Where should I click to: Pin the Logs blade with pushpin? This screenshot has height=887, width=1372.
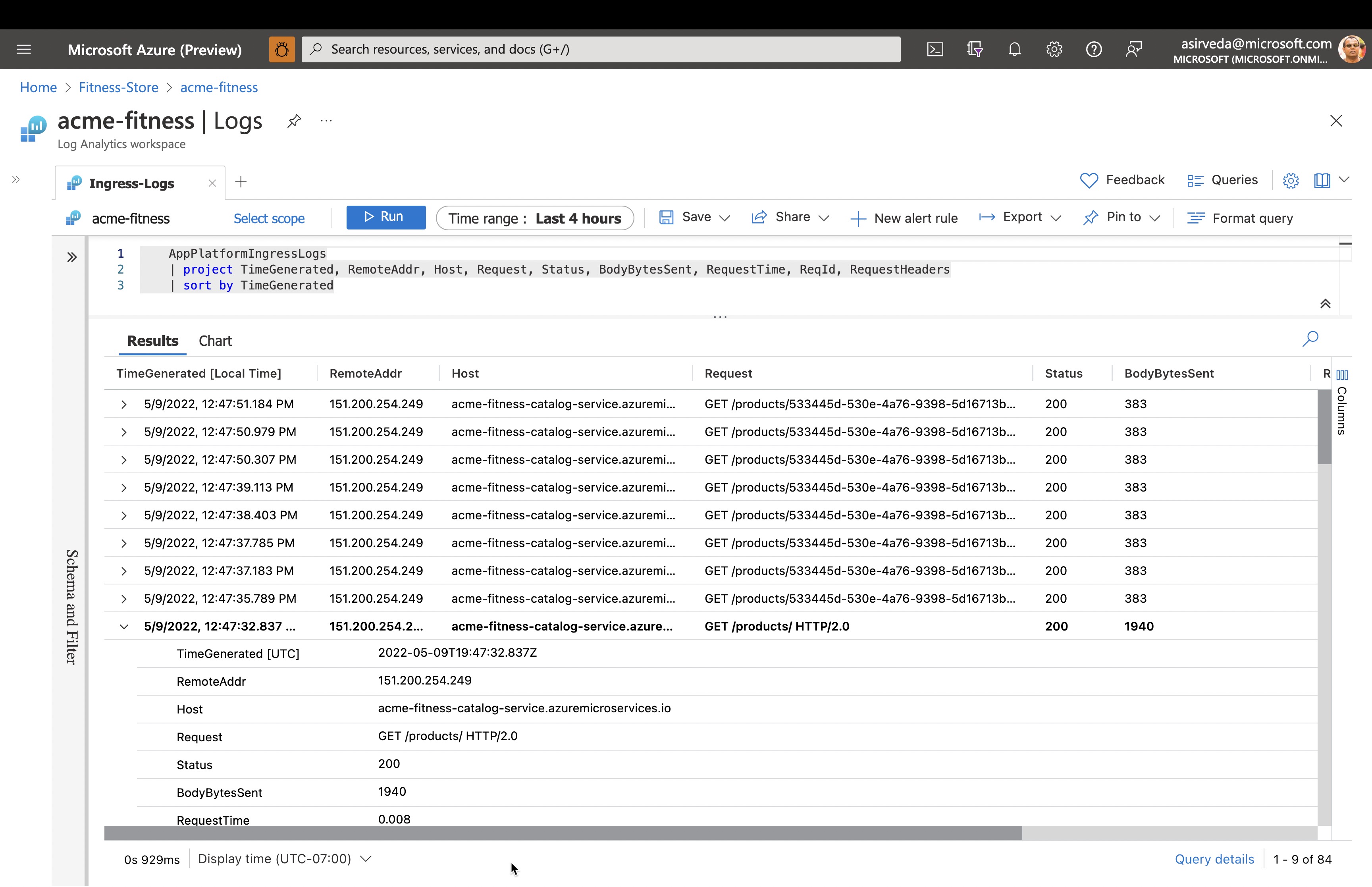tap(294, 121)
